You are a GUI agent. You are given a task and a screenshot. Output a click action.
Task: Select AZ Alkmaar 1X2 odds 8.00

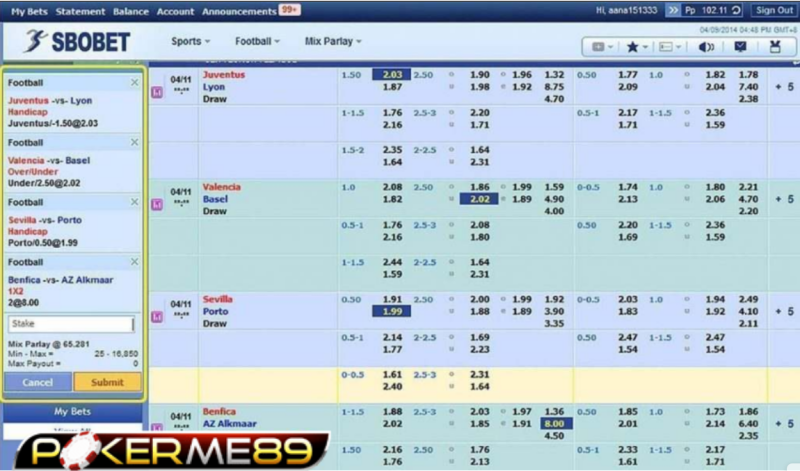[554, 424]
